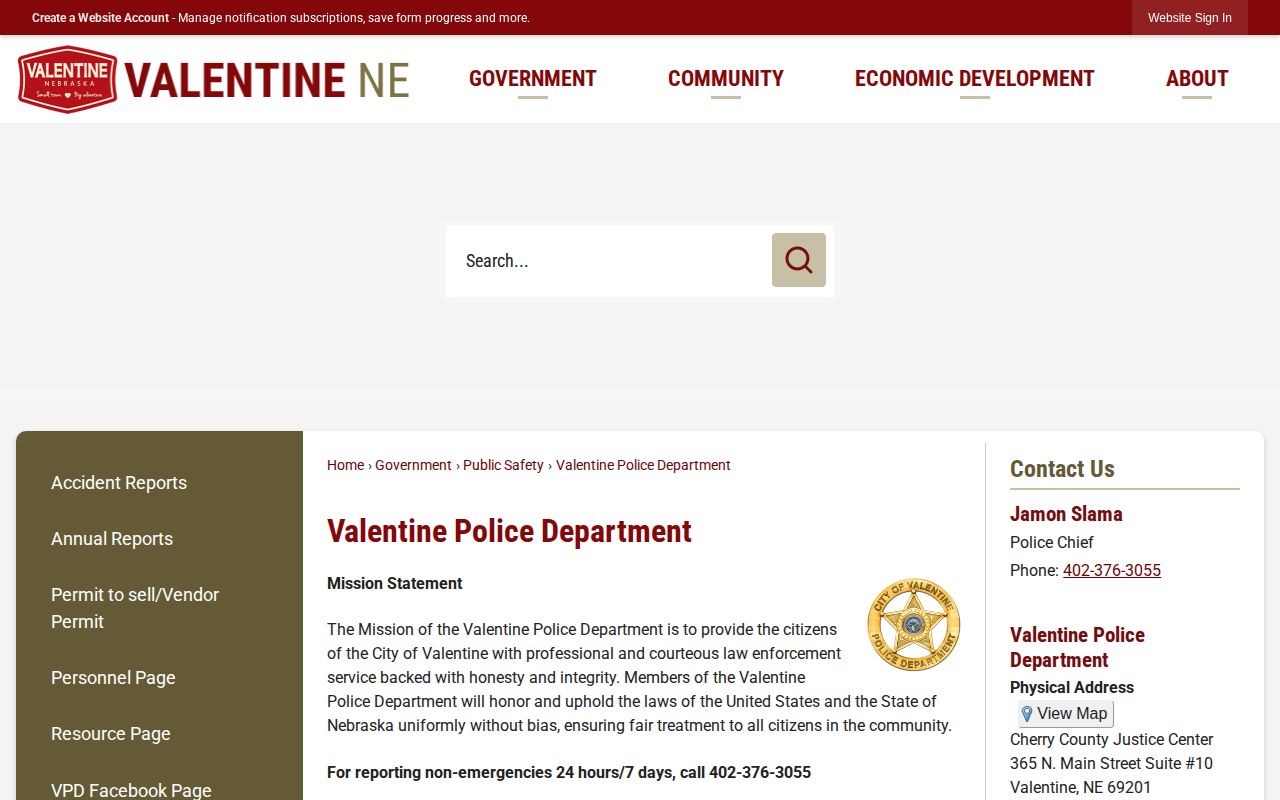Viewport: 1280px width, 800px height.
Task: Go to the Personnel Page
Action: [113, 678]
